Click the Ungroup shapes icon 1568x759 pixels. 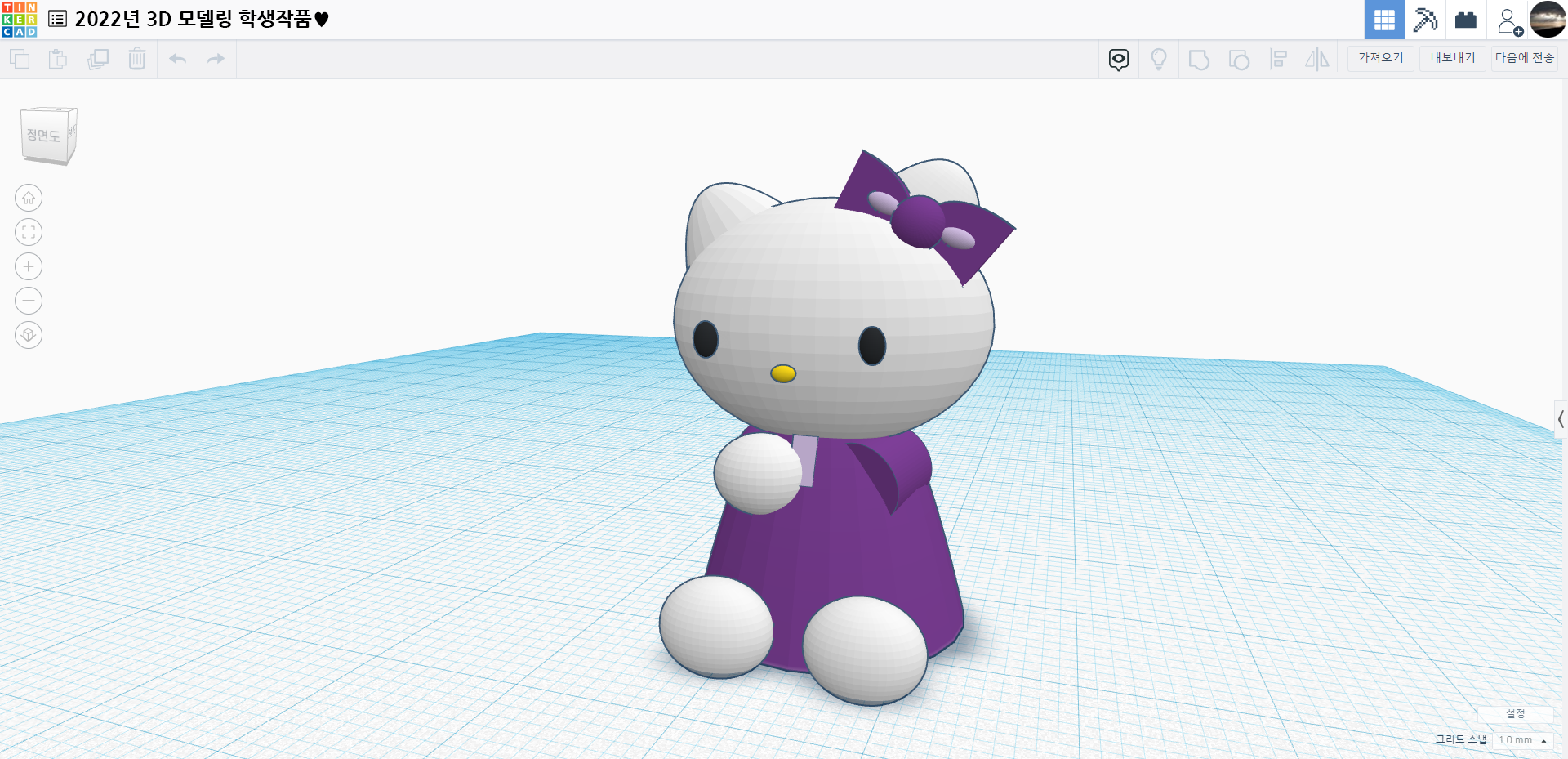point(1239,60)
